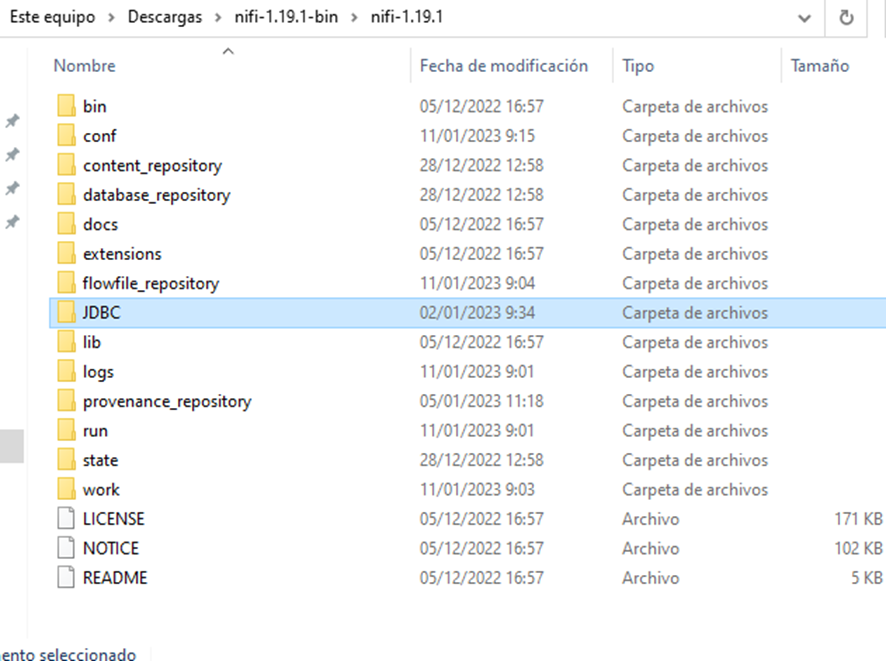886x661 pixels.
Task: Navigate to Este equipo in address bar
Action: point(53,17)
